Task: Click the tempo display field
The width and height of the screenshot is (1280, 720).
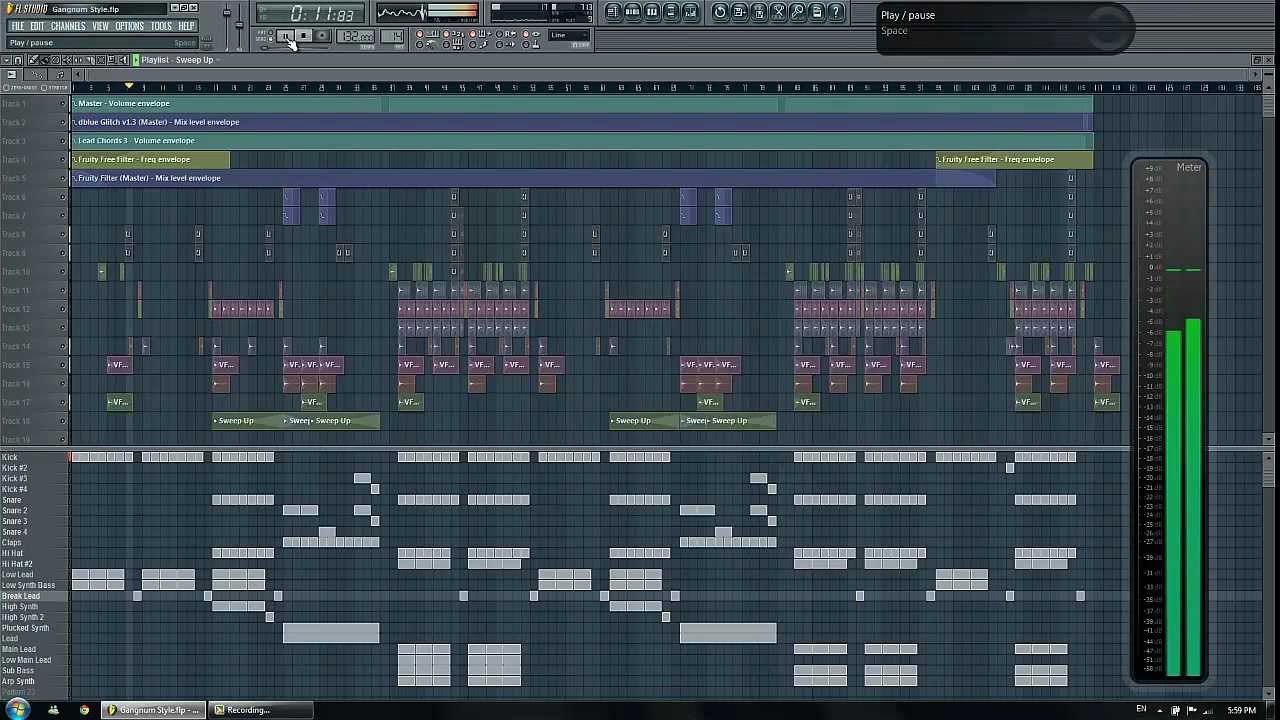Action: coord(355,37)
